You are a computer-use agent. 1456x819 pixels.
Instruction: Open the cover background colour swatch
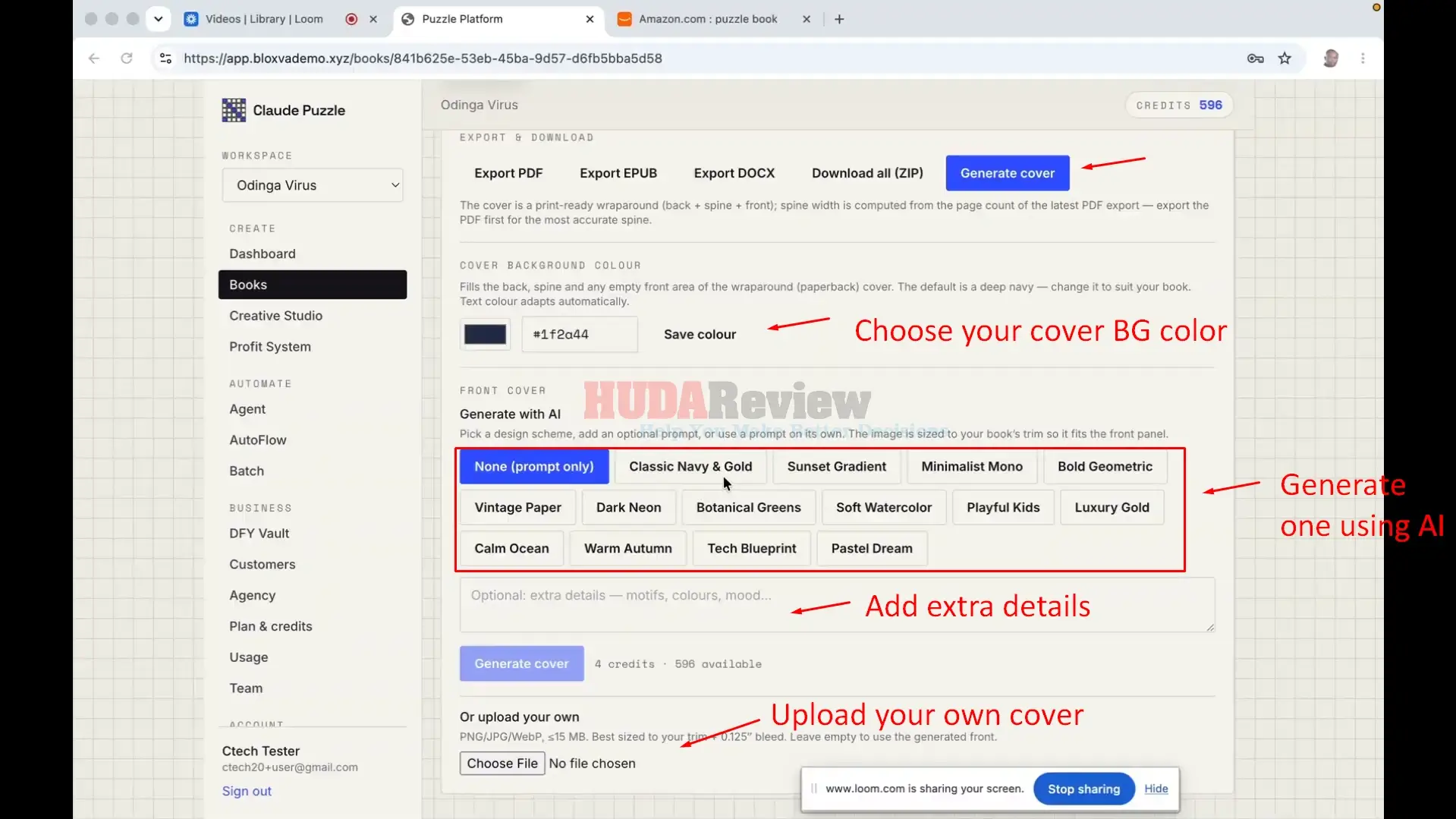click(485, 335)
